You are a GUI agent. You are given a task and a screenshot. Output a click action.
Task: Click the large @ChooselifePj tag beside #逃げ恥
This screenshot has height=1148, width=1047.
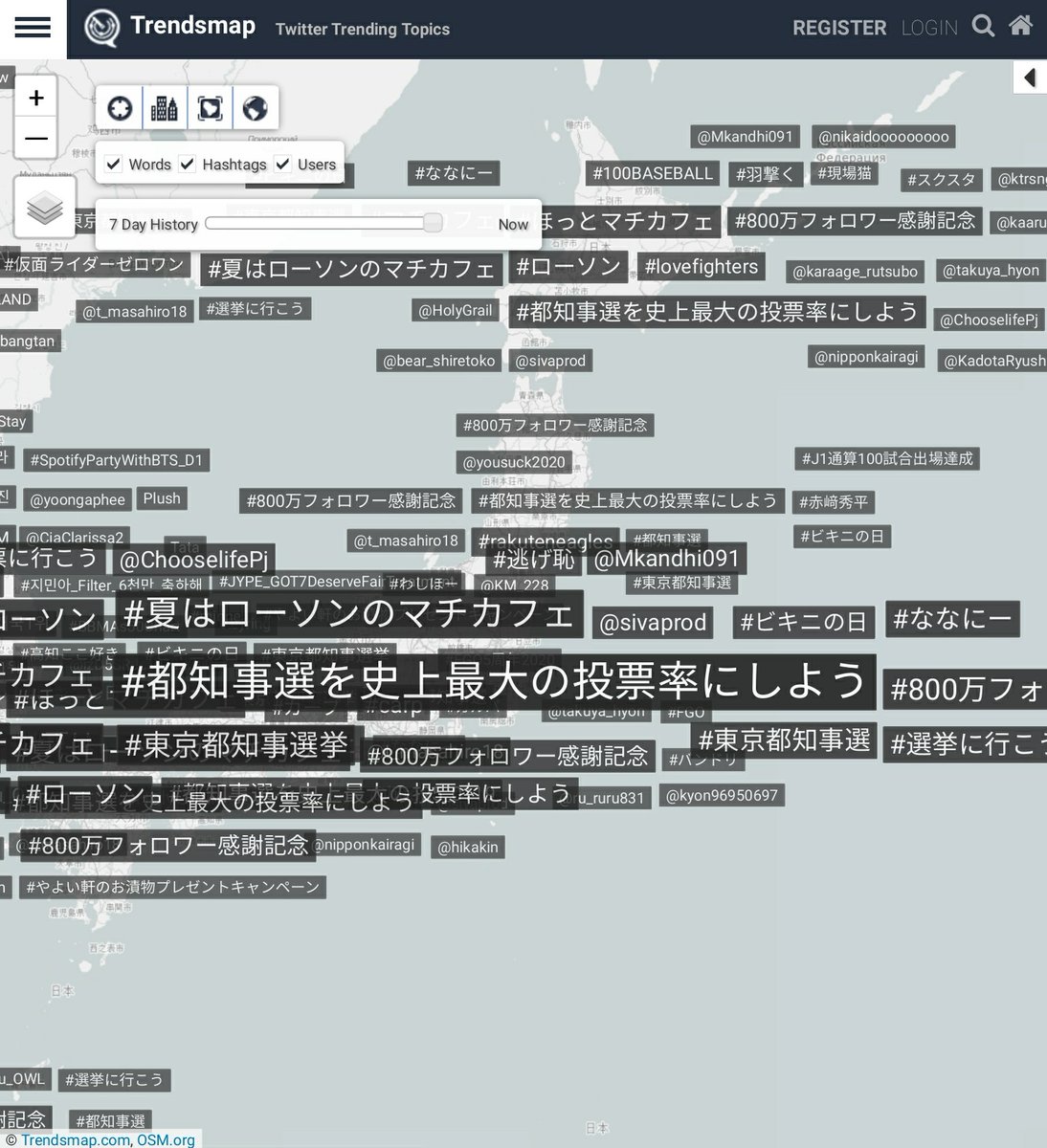194,560
